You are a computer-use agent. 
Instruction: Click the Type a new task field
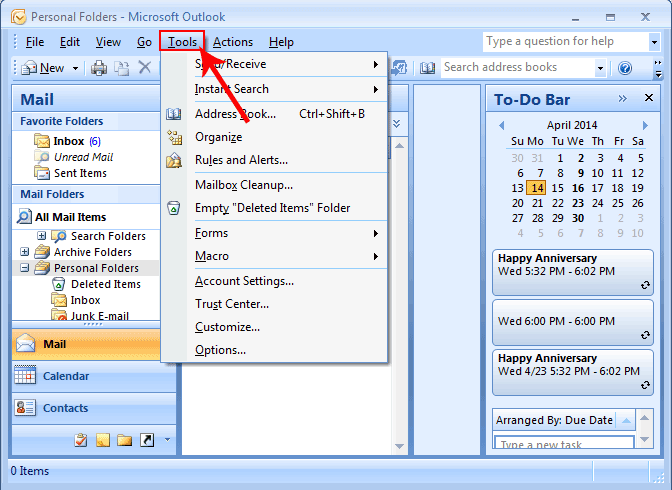pyautogui.click(x=564, y=442)
